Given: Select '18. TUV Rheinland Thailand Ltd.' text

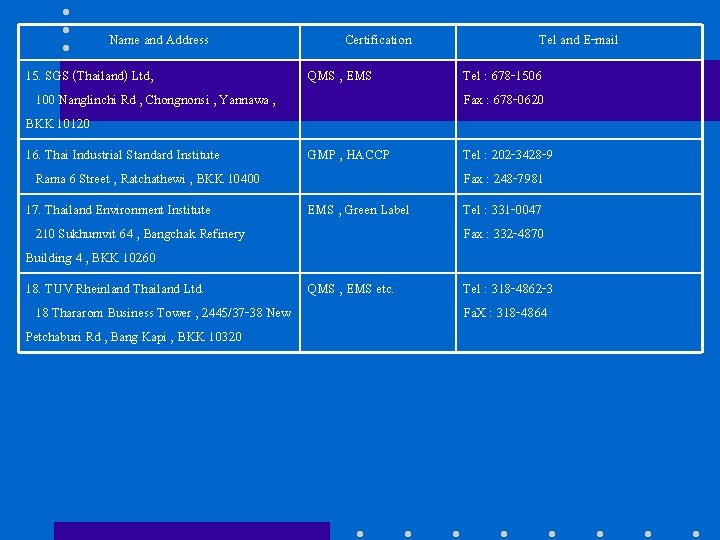Looking at the screenshot, I should 114,289.
